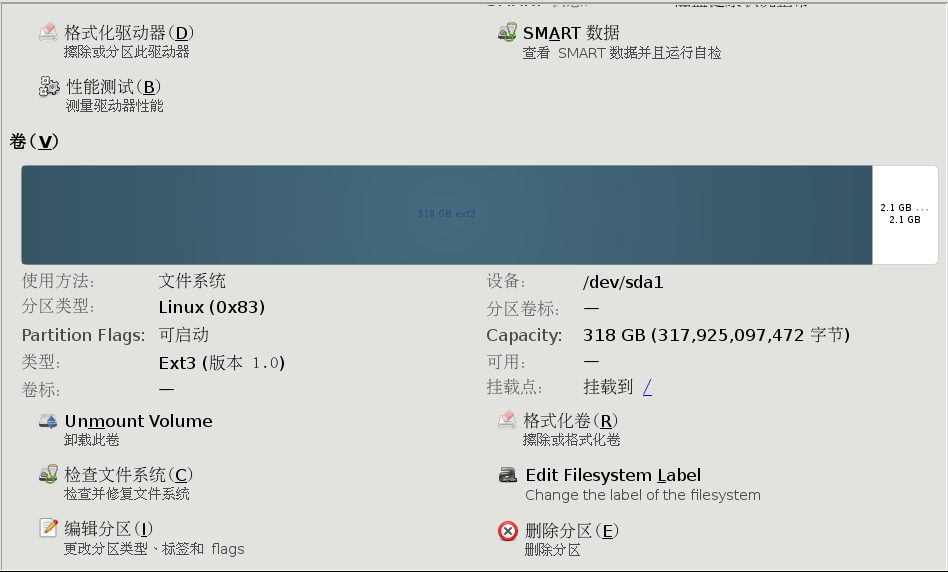The image size is (948, 572).
Task: Click the Ext3 (版本 1.0) type value
Action: (221, 363)
